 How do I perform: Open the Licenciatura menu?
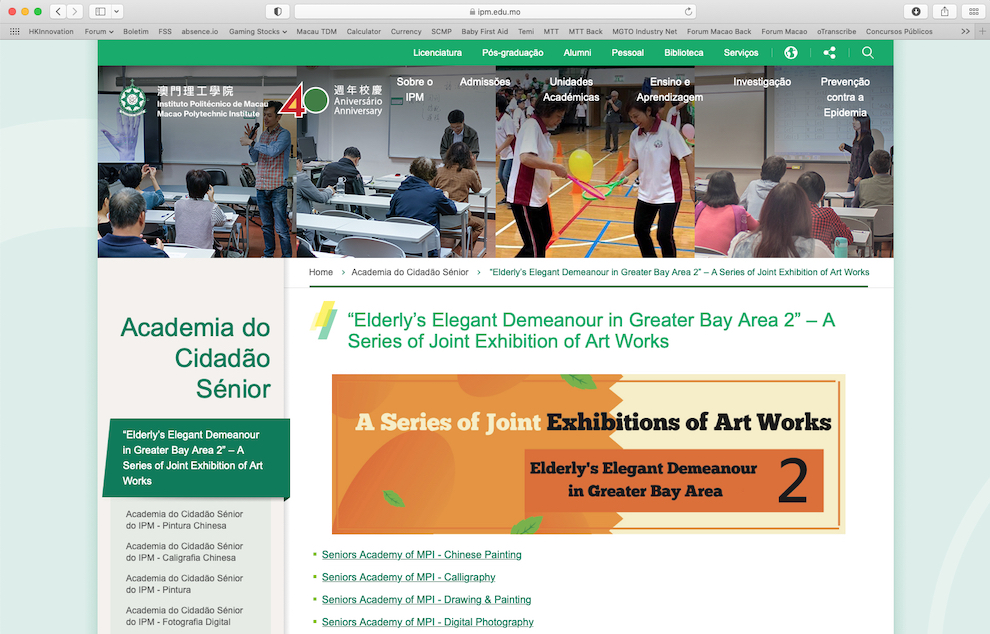point(438,53)
